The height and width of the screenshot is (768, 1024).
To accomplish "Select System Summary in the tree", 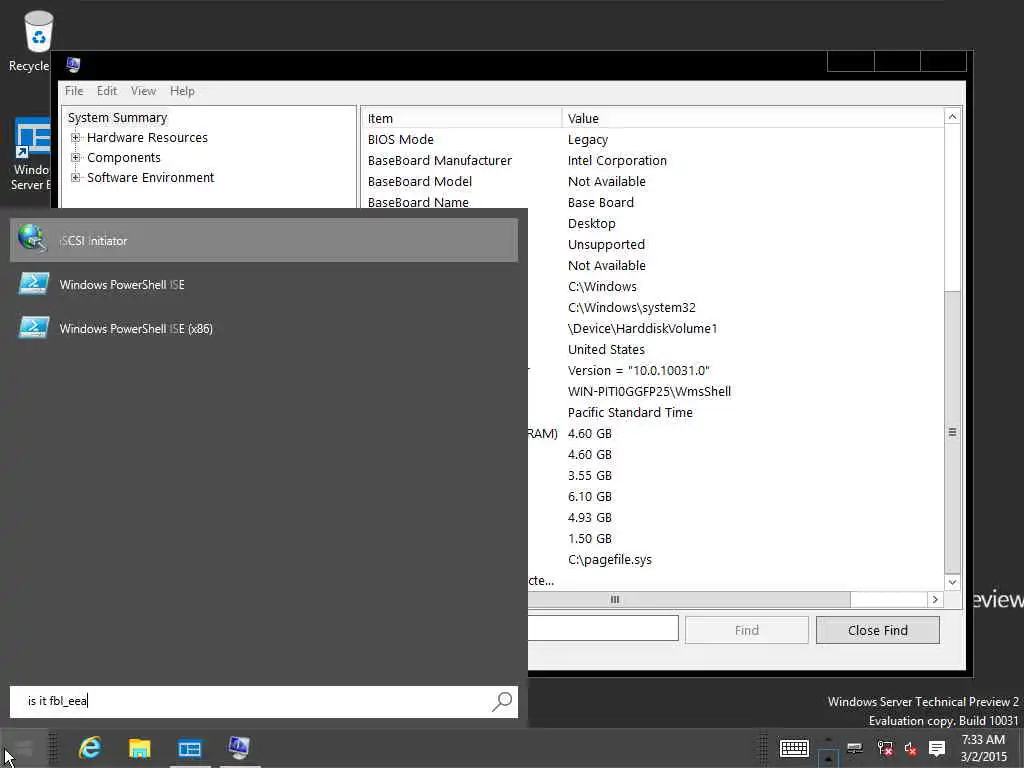I will pyautogui.click(x=118, y=118).
